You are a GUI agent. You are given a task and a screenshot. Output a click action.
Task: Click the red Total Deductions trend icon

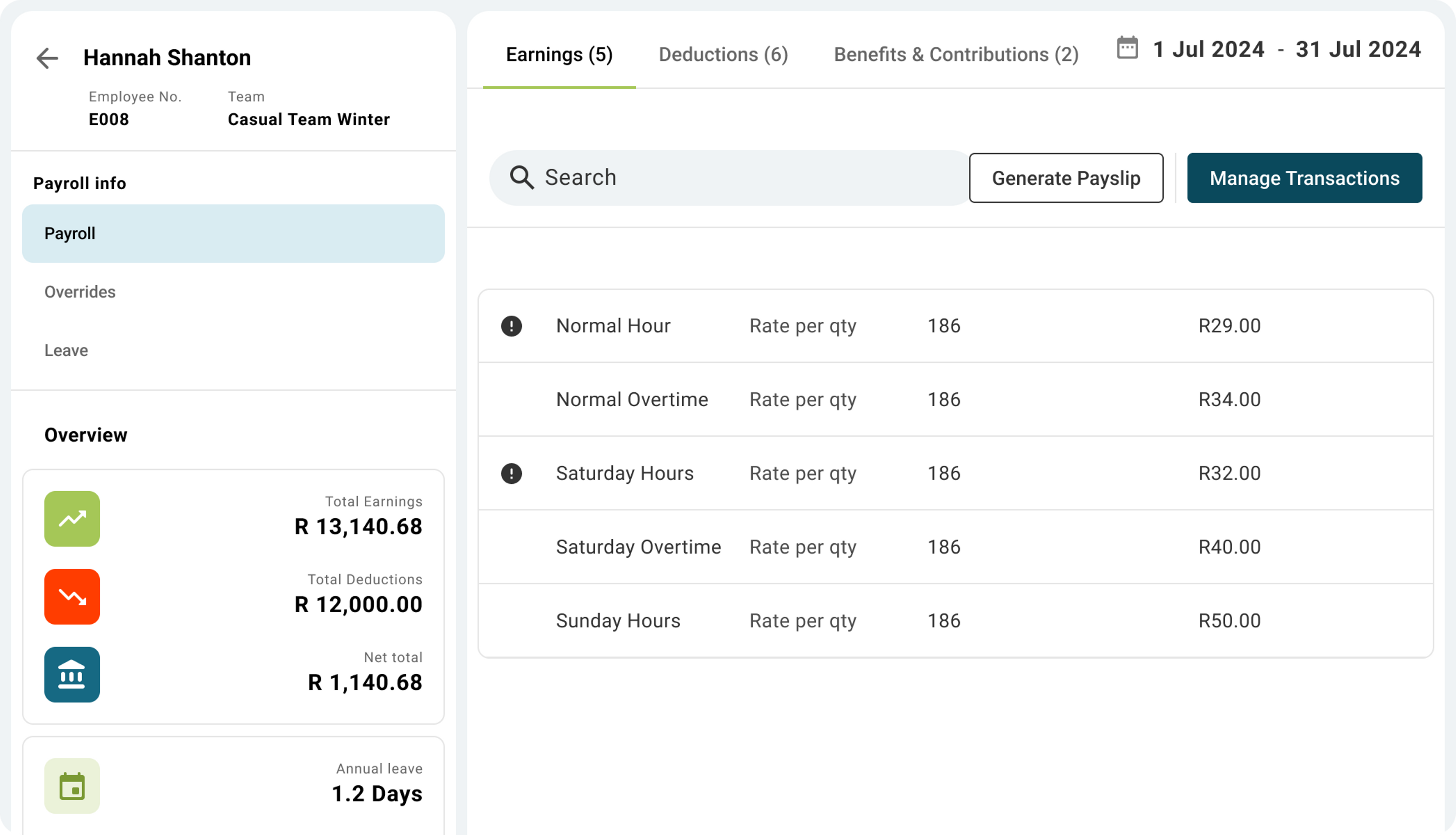point(72,596)
